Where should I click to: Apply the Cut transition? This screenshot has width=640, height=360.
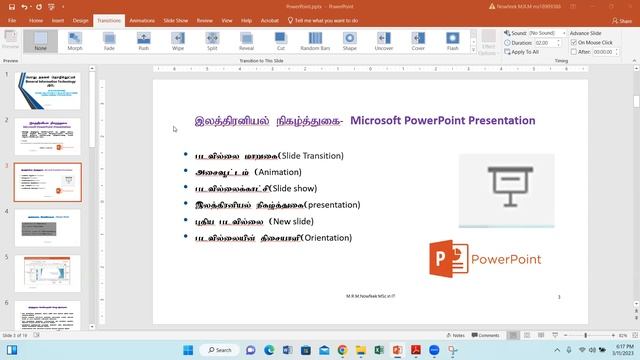pyautogui.click(x=281, y=41)
